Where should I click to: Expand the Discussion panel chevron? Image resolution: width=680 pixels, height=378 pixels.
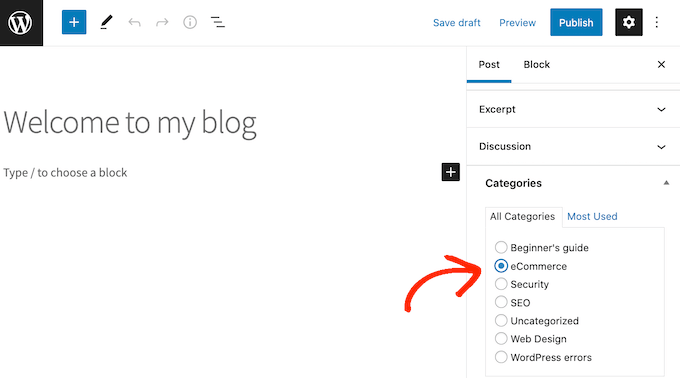(661, 147)
